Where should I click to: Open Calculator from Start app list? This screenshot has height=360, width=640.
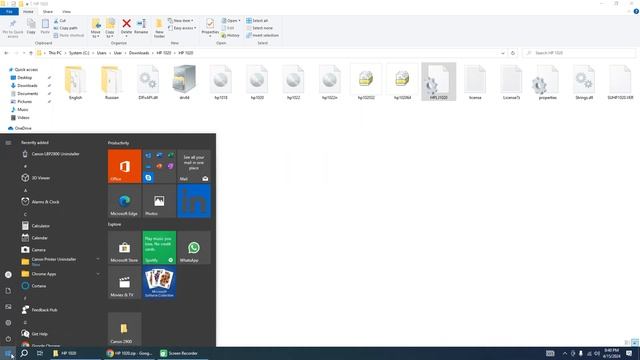coord(40,226)
